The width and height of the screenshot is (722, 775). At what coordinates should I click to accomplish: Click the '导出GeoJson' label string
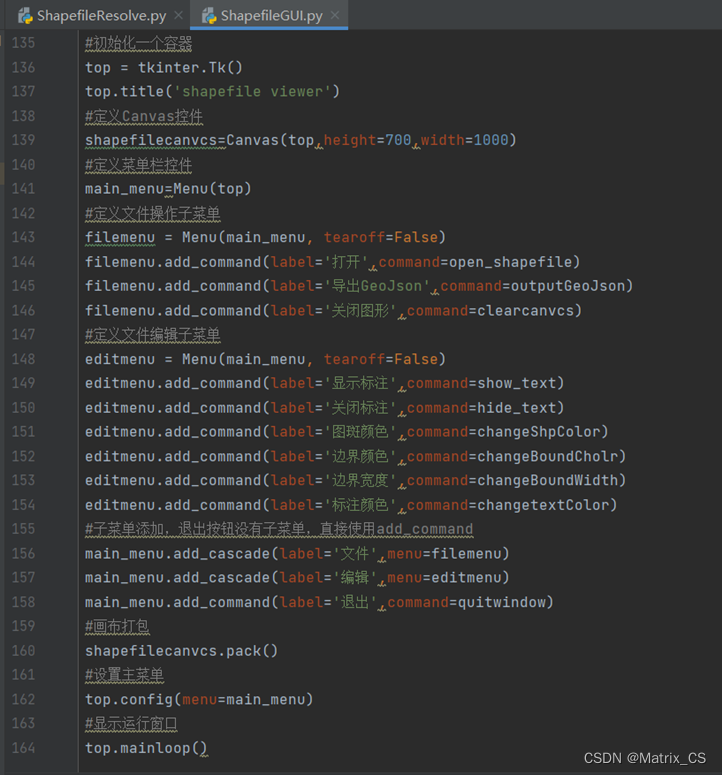pyautogui.click(x=377, y=286)
